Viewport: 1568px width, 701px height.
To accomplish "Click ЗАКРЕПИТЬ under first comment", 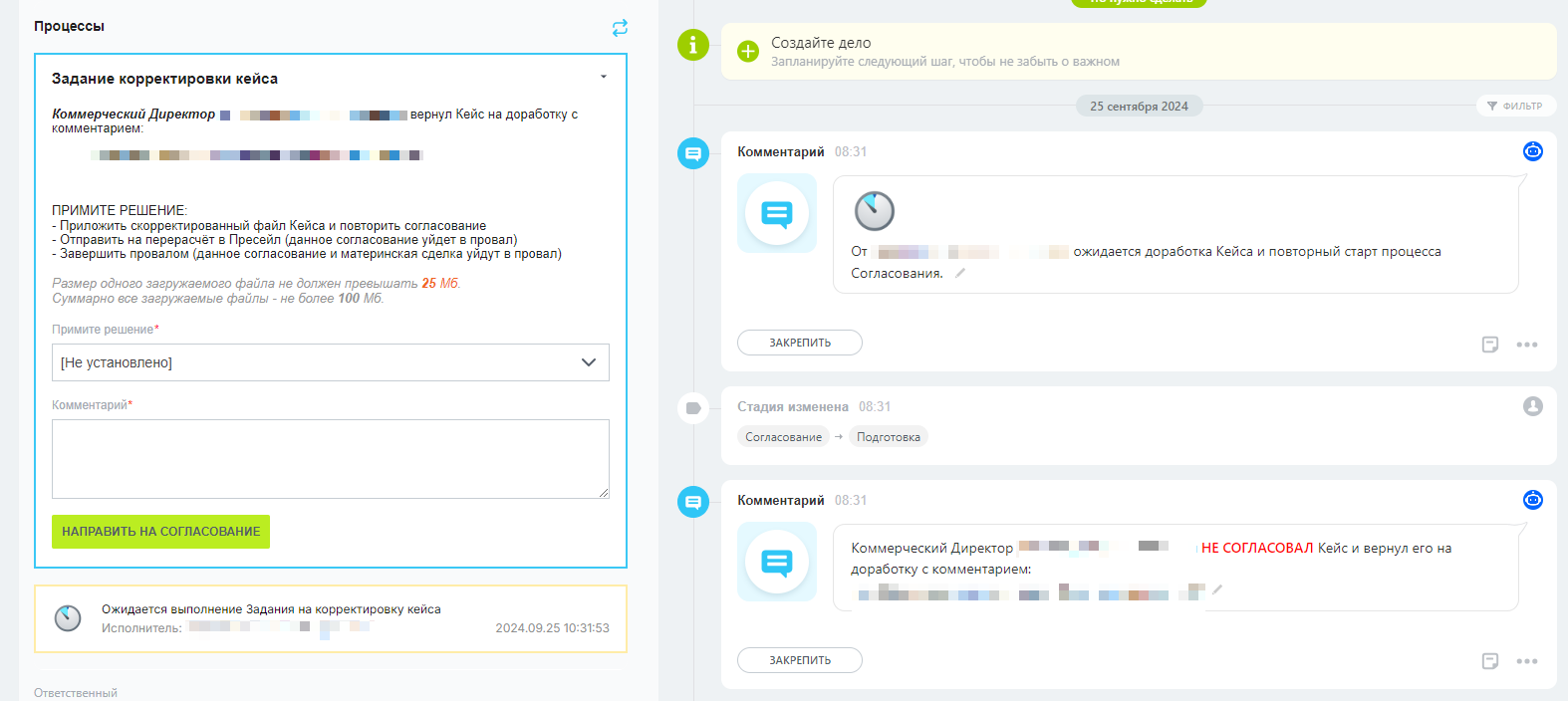I will [800, 343].
